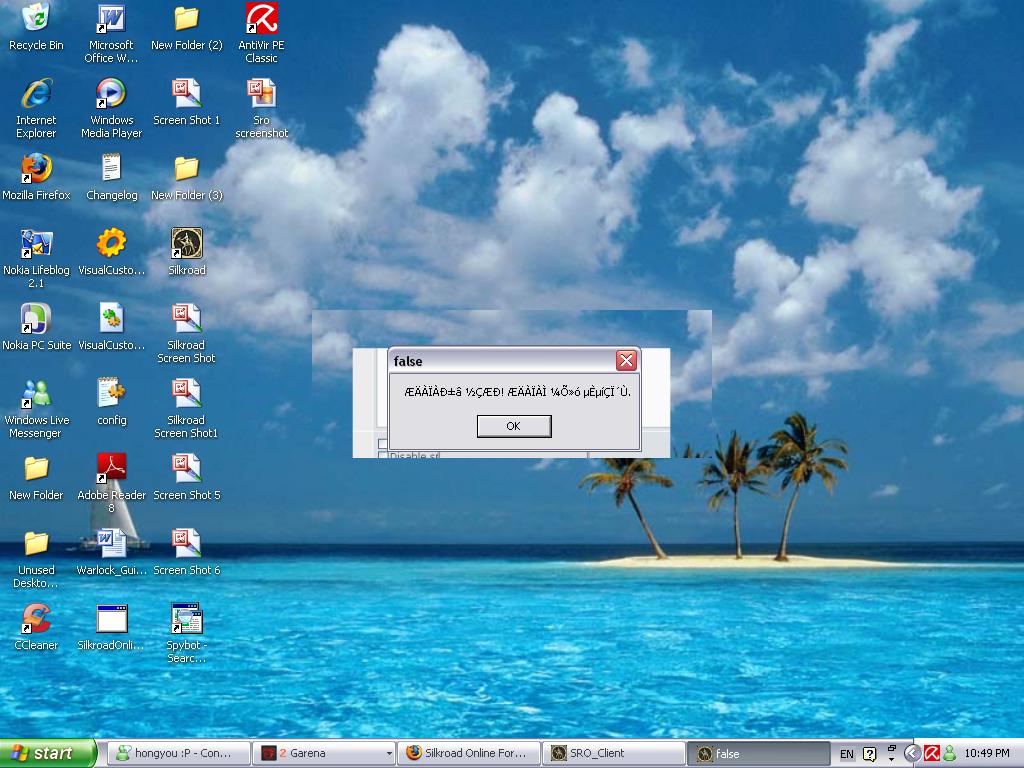Switch to SRO_Client taskbar item
Viewport: 1024px width, 768px height.
612,753
